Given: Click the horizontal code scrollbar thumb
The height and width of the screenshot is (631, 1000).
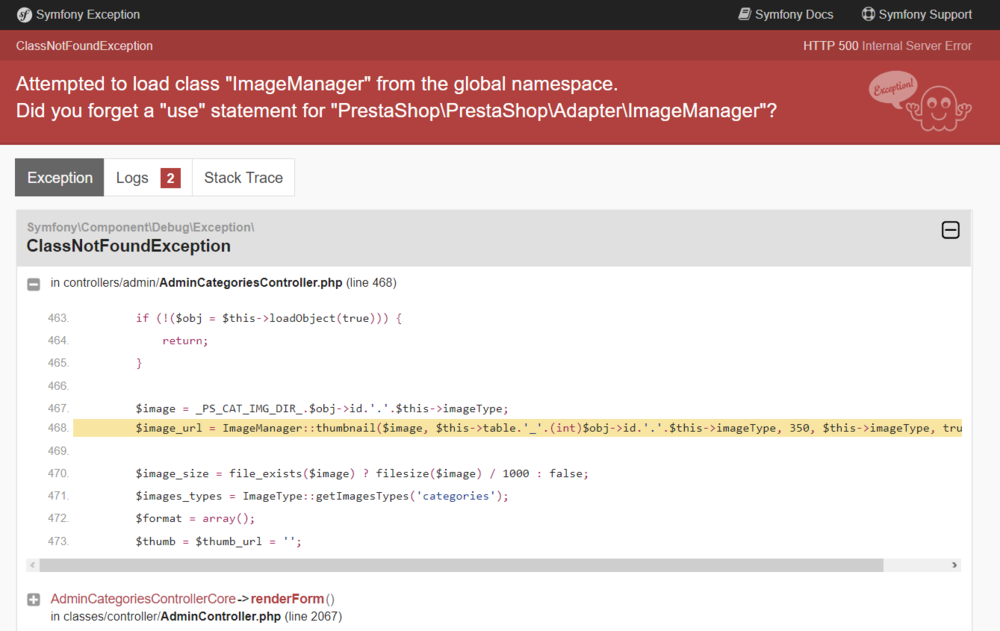Looking at the screenshot, I should click(461, 565).
